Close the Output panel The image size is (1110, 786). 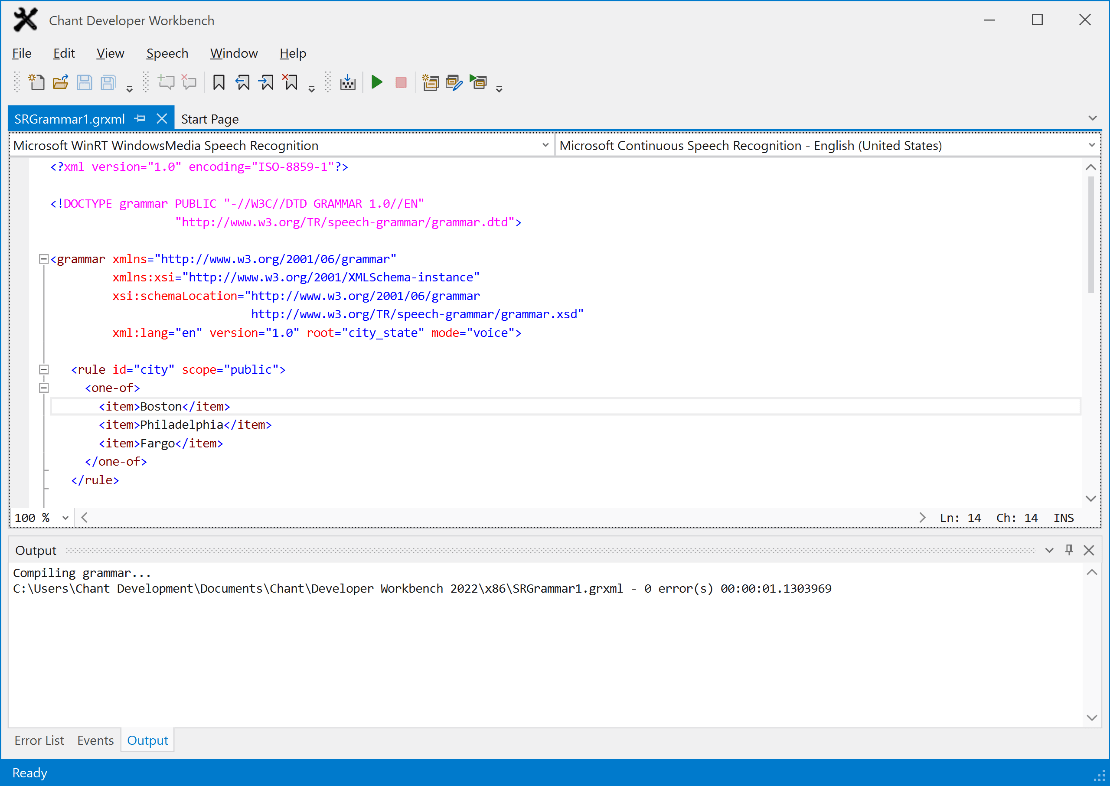click(1089, 550)
